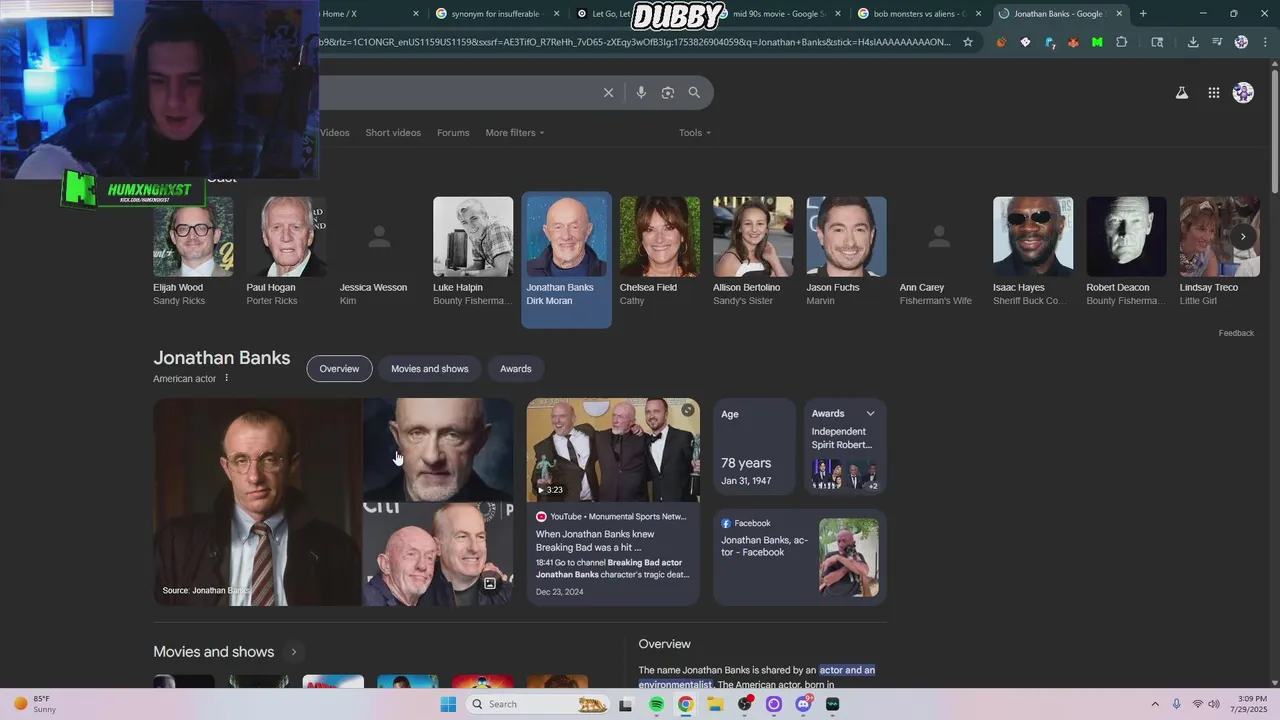Open a new browser tab
This screenshot has width=1280, height=720.
coord(1143,14)
